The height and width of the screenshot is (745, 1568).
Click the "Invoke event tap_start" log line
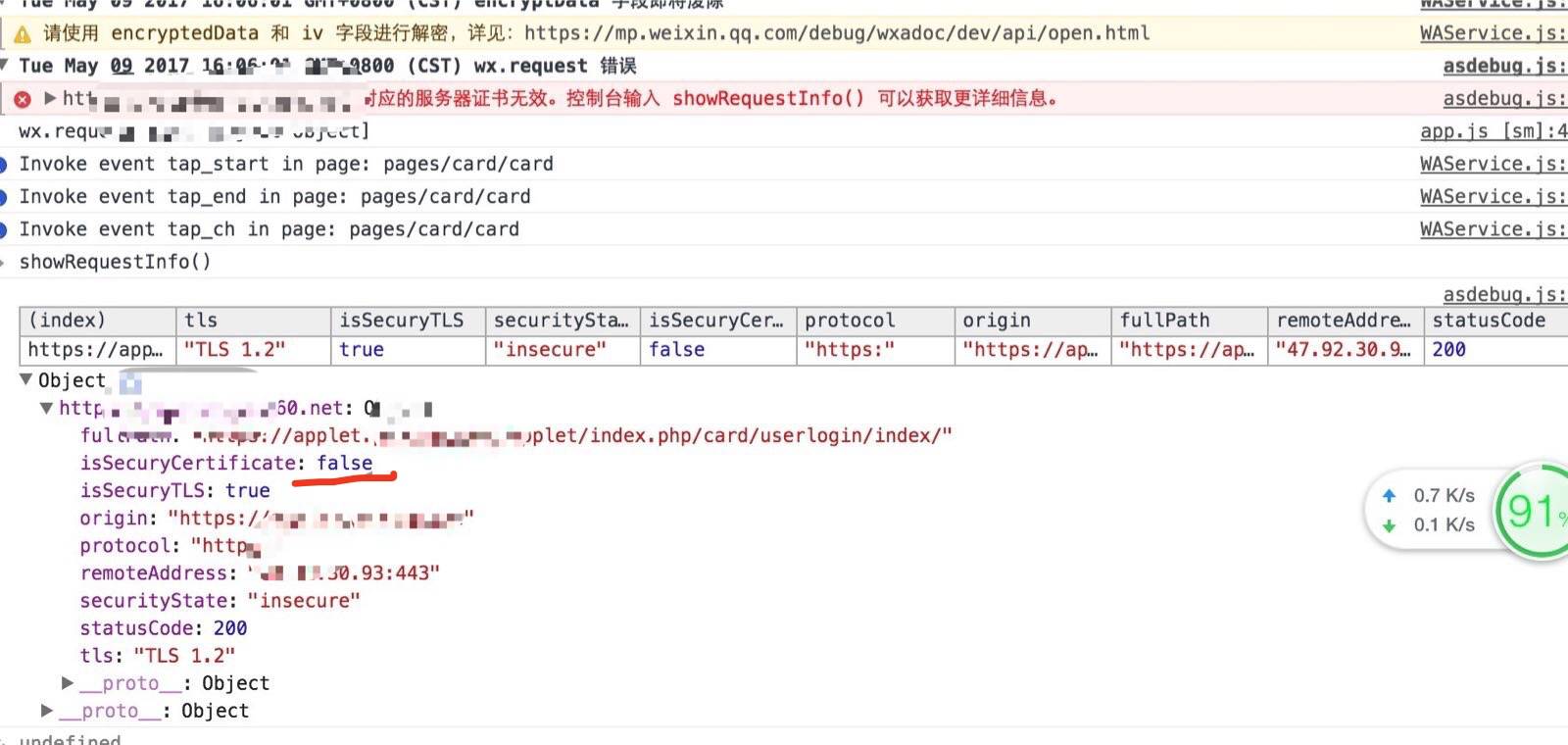(x=286, y=164)
